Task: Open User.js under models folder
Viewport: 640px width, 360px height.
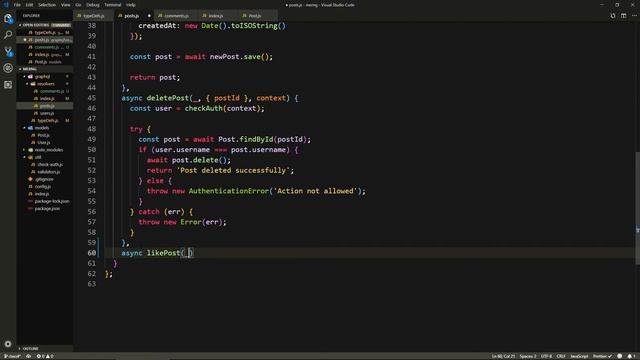Action: (44, 142)
